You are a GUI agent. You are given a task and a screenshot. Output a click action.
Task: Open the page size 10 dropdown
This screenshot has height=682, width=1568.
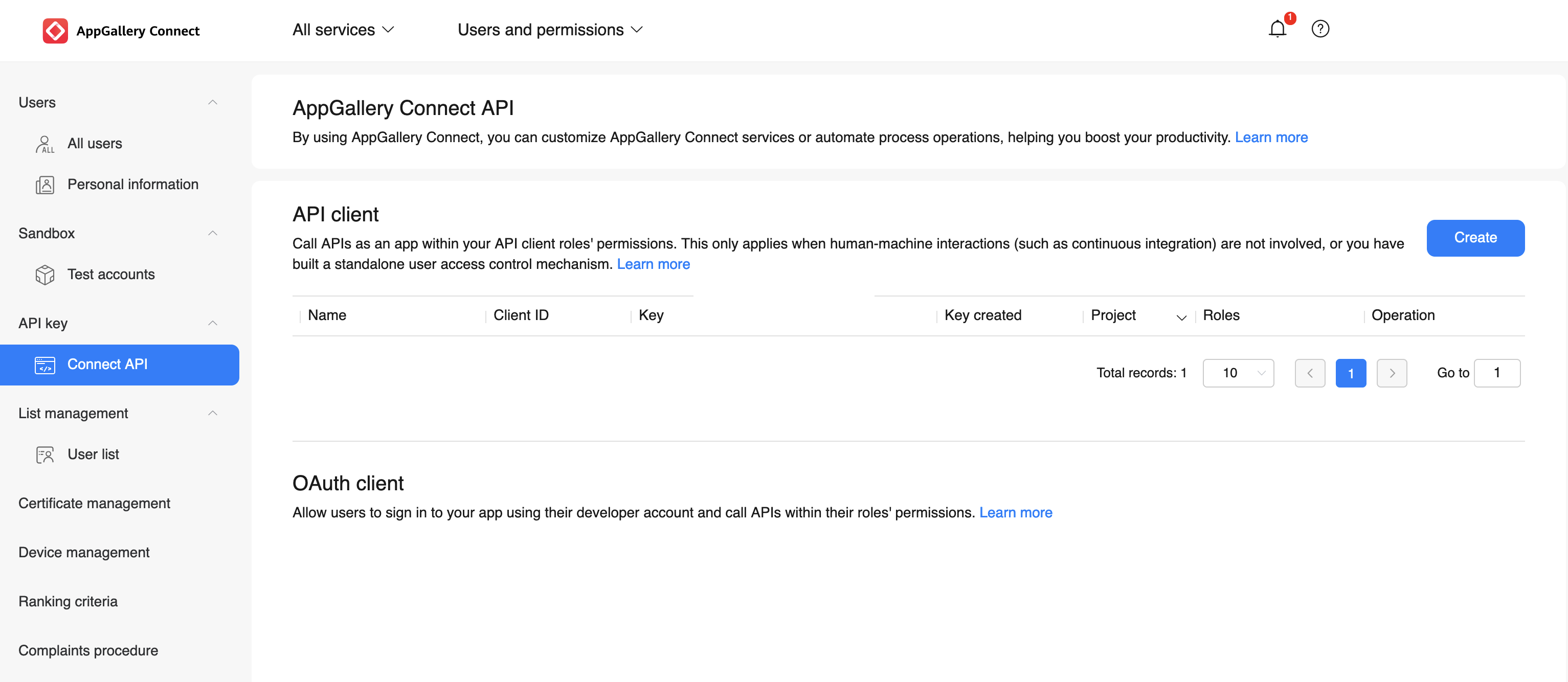click(1238, 373)
